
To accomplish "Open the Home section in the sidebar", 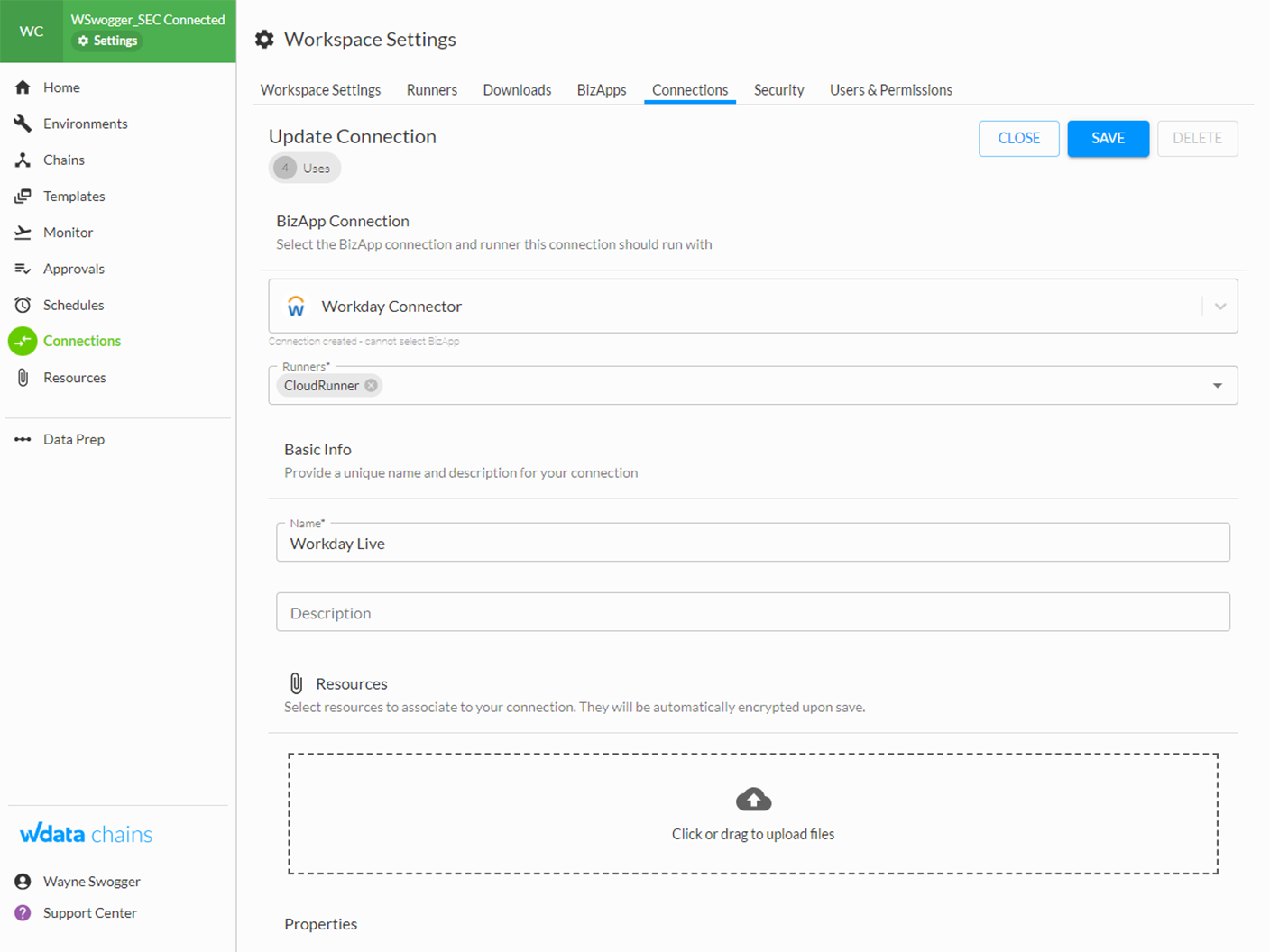I will click(x=61, y=87).
